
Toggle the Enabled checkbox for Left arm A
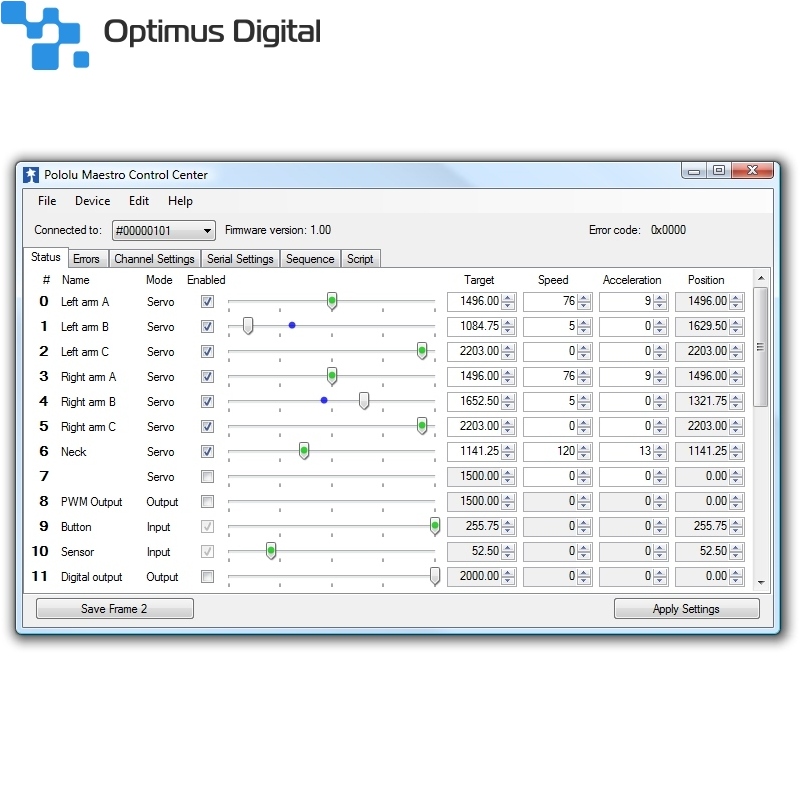(207, 302)
